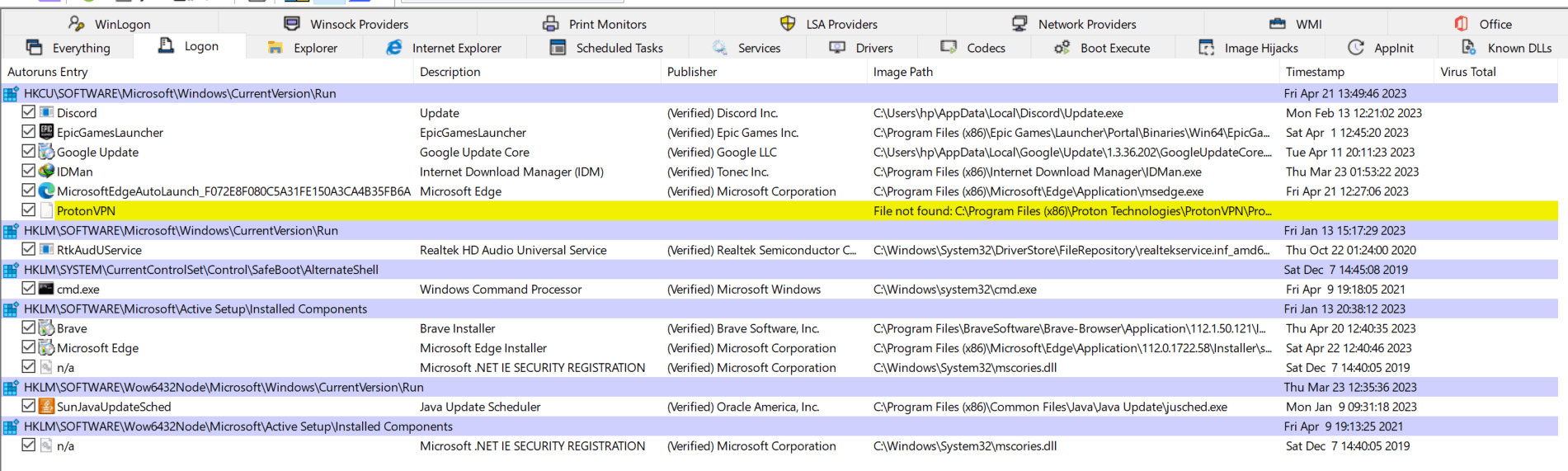Open the Print Monitors tab
The width and height of the screenshot is (1568, 471).
pyautogui.click(x=595, y=24)
